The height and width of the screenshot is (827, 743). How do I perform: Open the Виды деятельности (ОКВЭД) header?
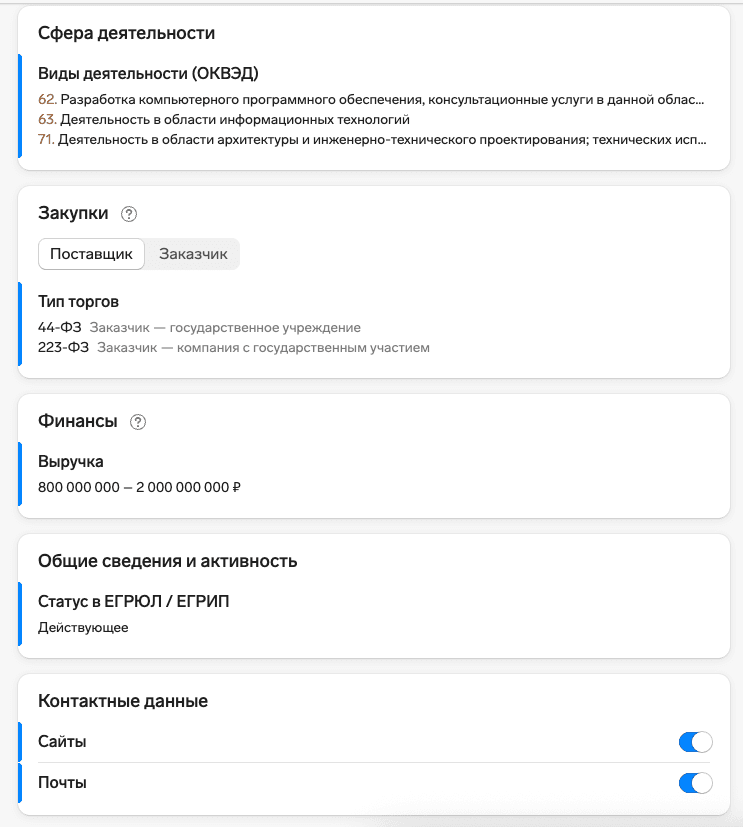click(150, 72)
